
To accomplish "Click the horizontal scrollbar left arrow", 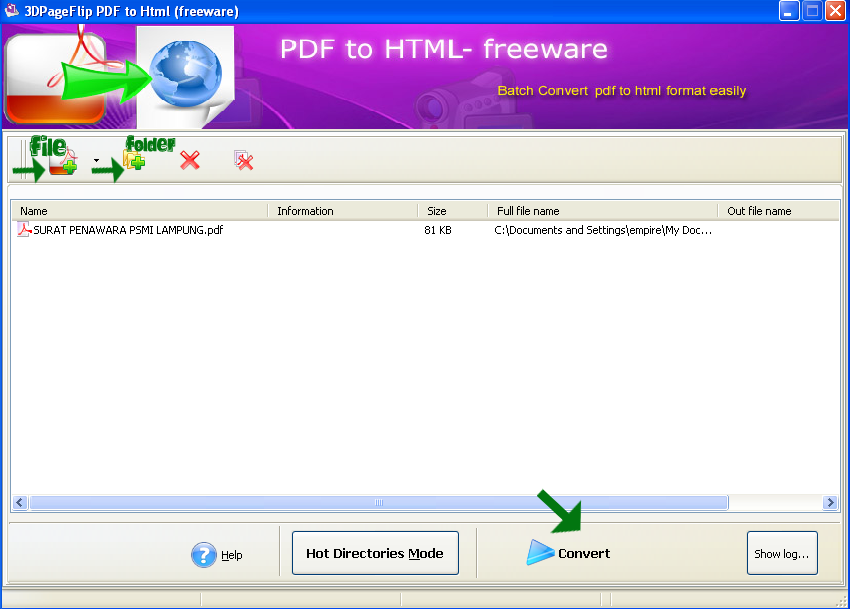I will coord(20,503).
